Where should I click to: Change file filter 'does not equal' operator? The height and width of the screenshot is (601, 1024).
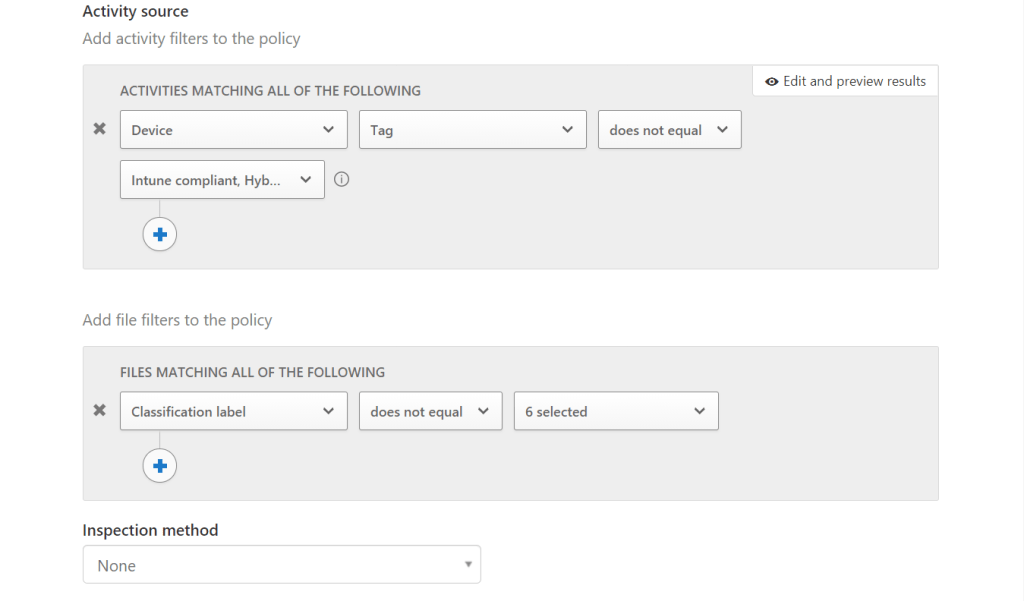point(430,411)
